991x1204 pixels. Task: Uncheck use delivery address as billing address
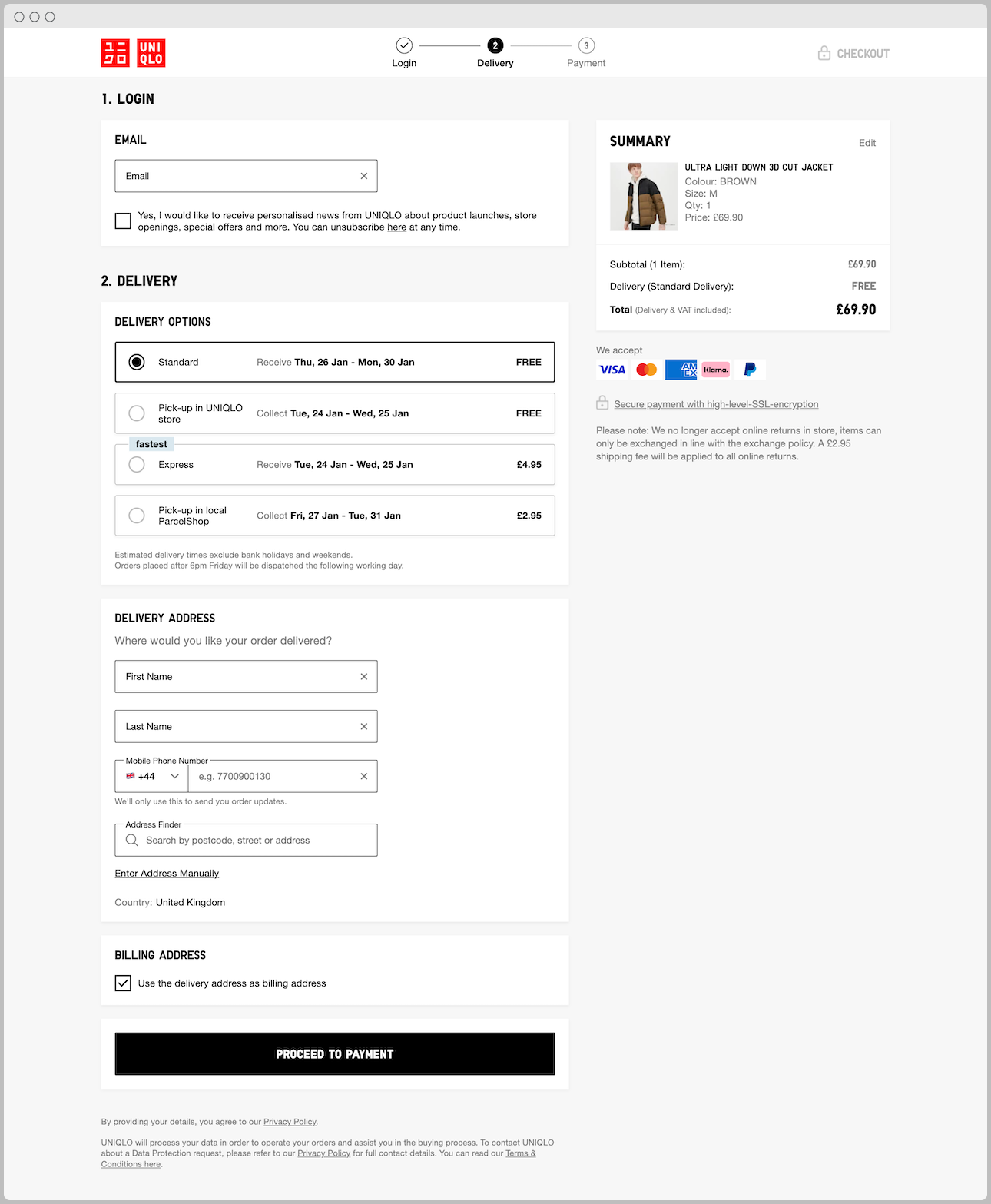[122, 983]
